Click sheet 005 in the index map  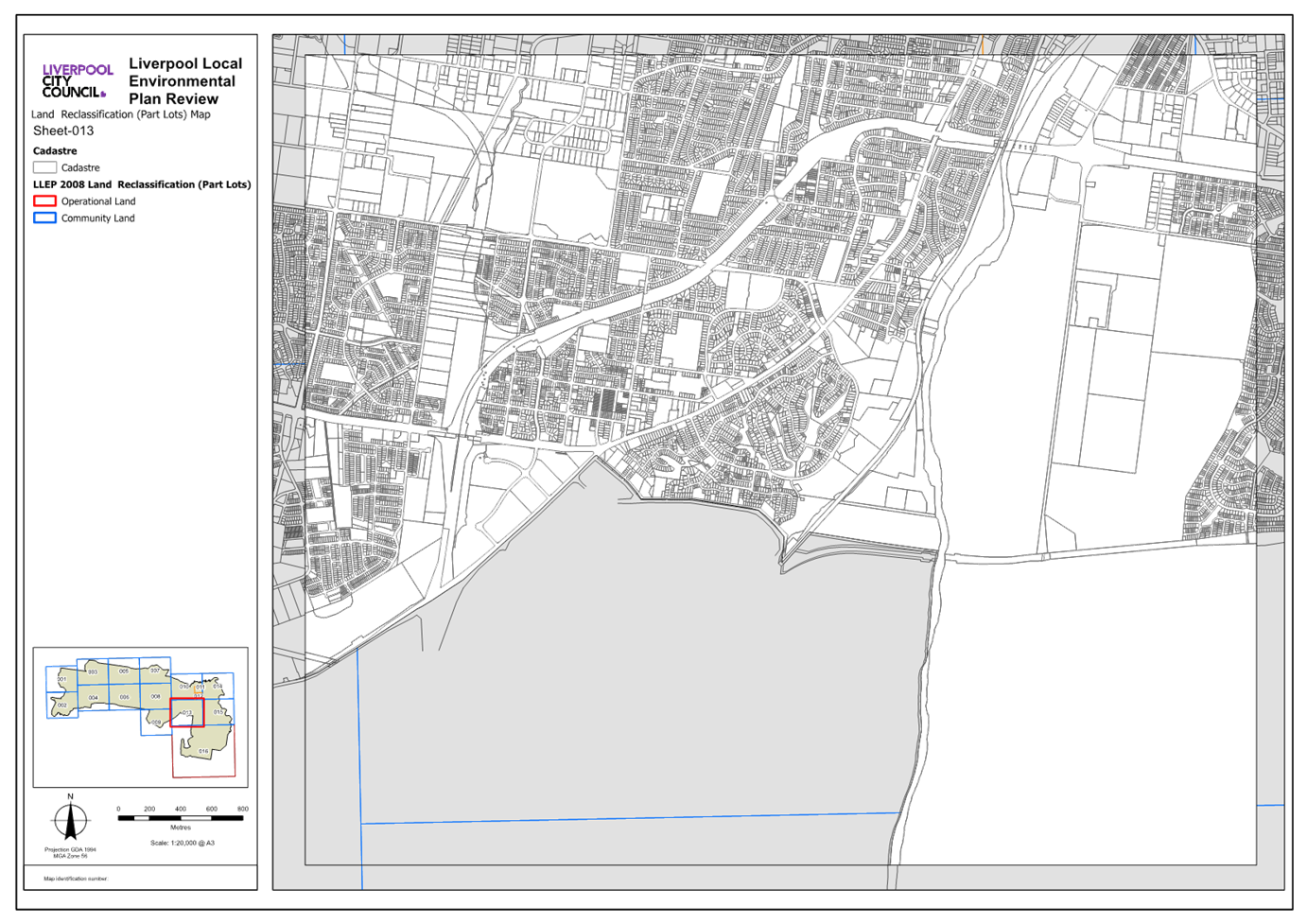pyautogui.click(x=124, y=671)
